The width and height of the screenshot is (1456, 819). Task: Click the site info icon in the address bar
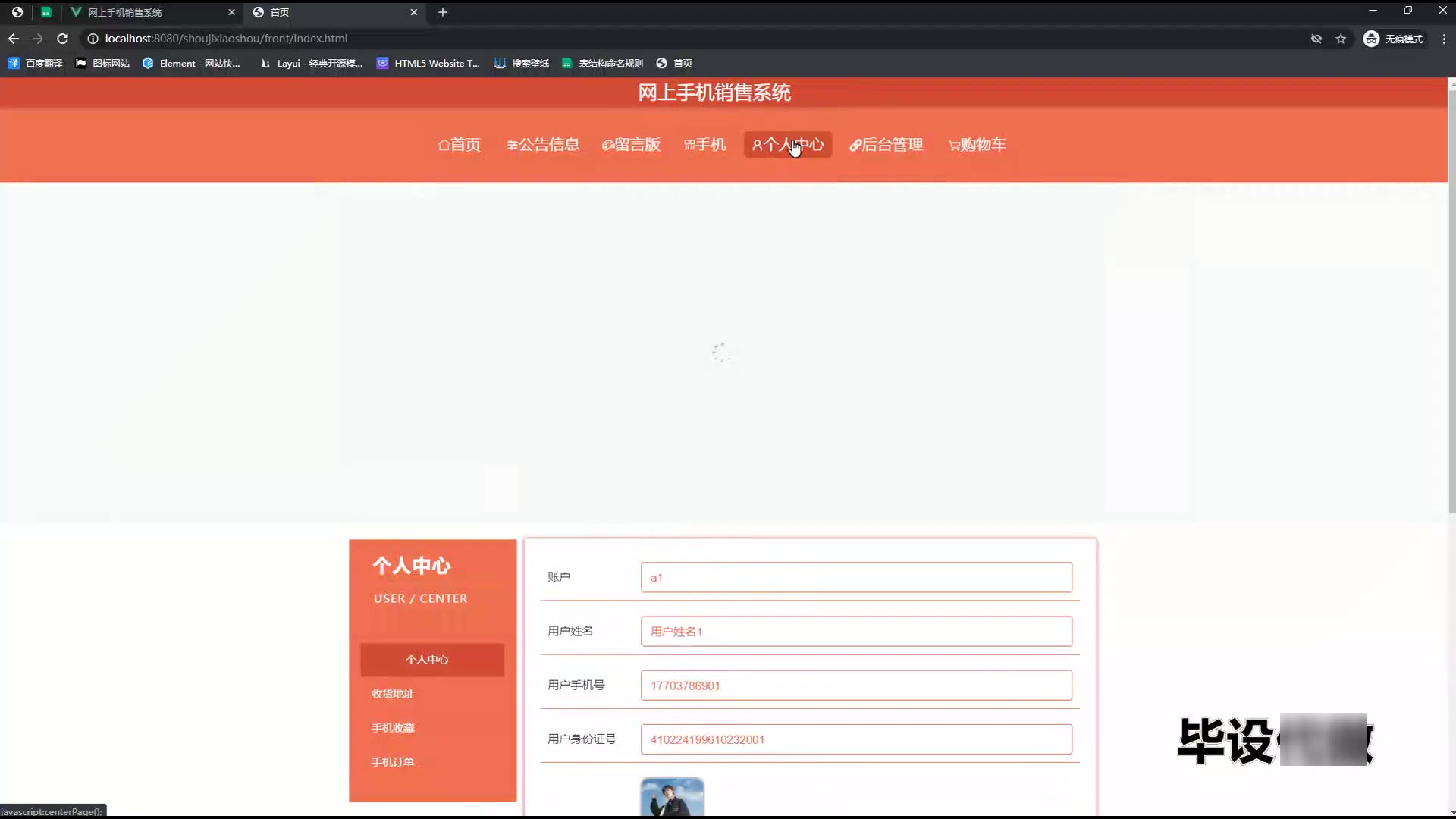(x=93, y=39)
